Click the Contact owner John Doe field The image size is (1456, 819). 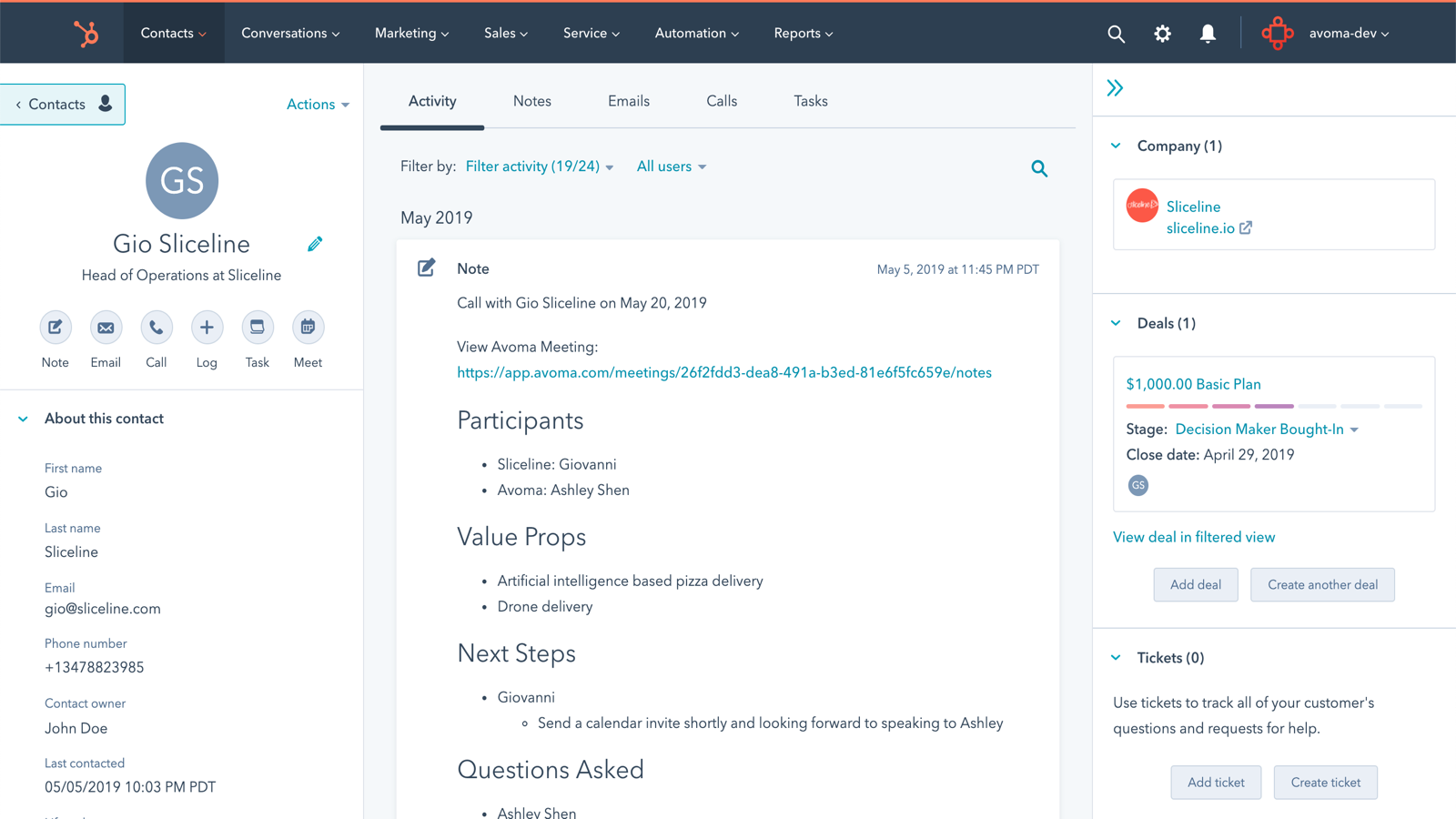76,728
